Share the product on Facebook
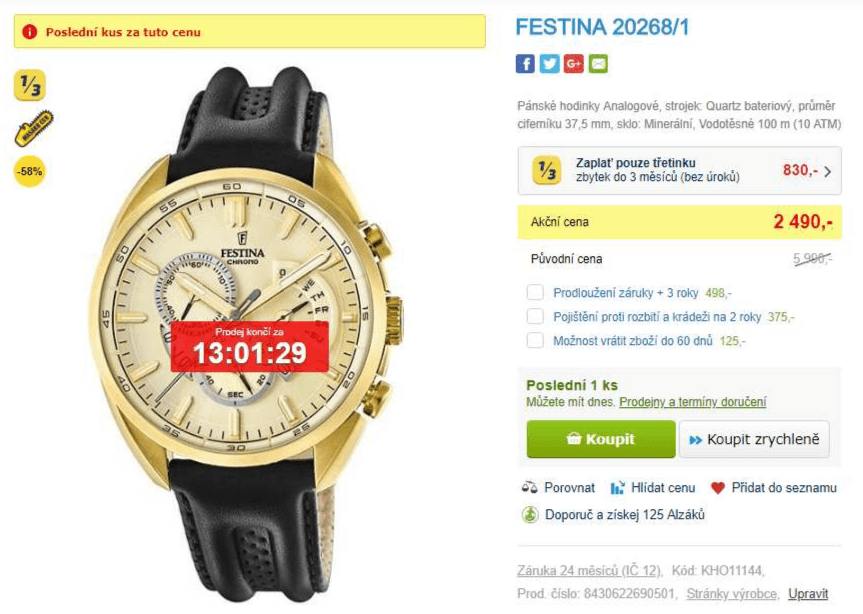Viewport: 863px width, 614px height. [524, 66]
